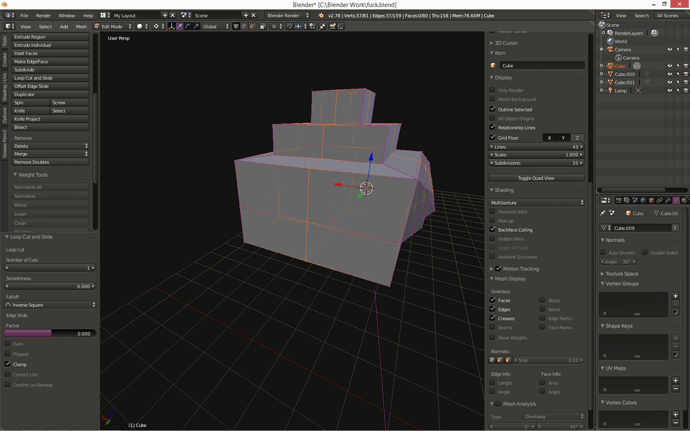690x431 pixels.
Task: Toggle visibility eye for Lamp object
Action: tap(669, 90)
